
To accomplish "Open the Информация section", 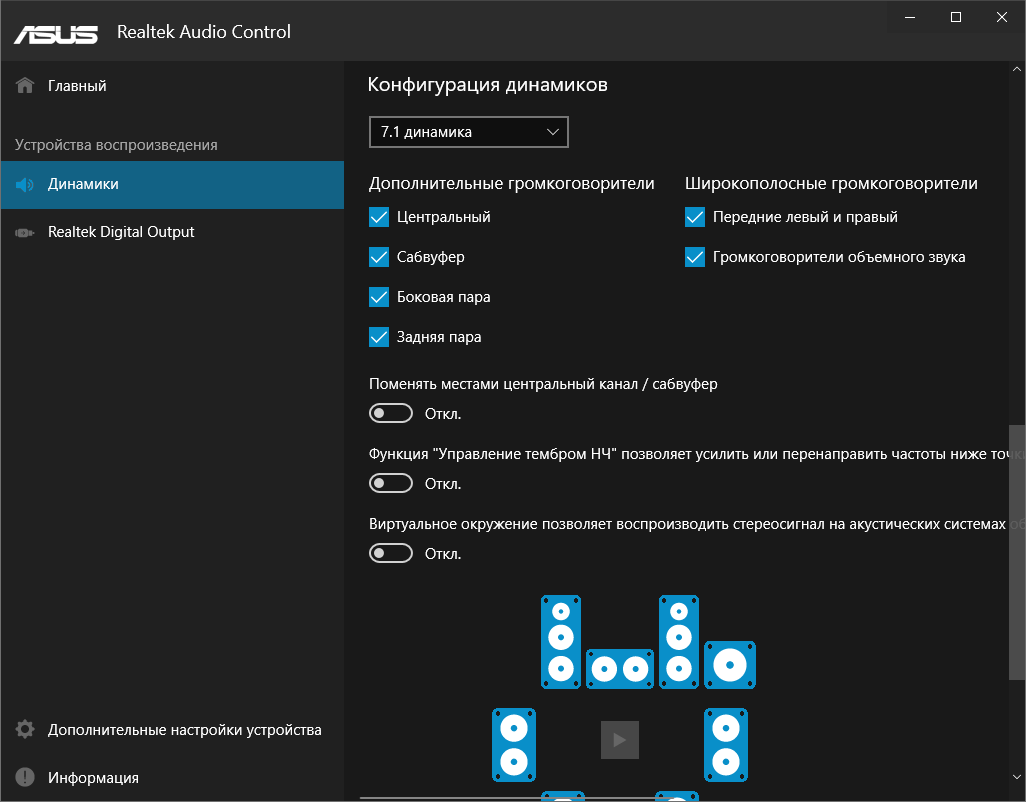I will tap(93, 778).
